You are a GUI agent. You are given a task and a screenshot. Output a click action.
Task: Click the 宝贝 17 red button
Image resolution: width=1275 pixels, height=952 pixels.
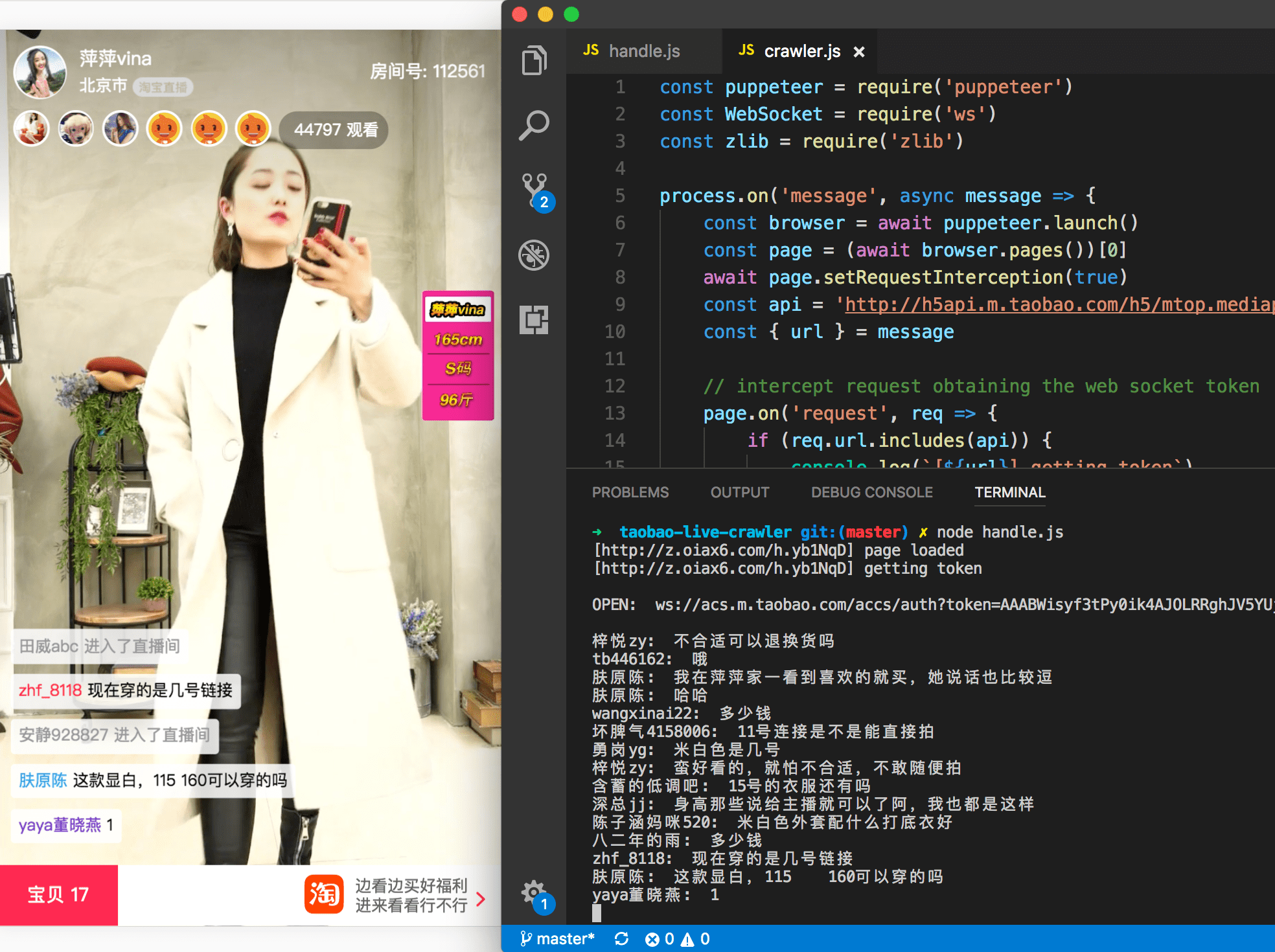click(58, 895)
